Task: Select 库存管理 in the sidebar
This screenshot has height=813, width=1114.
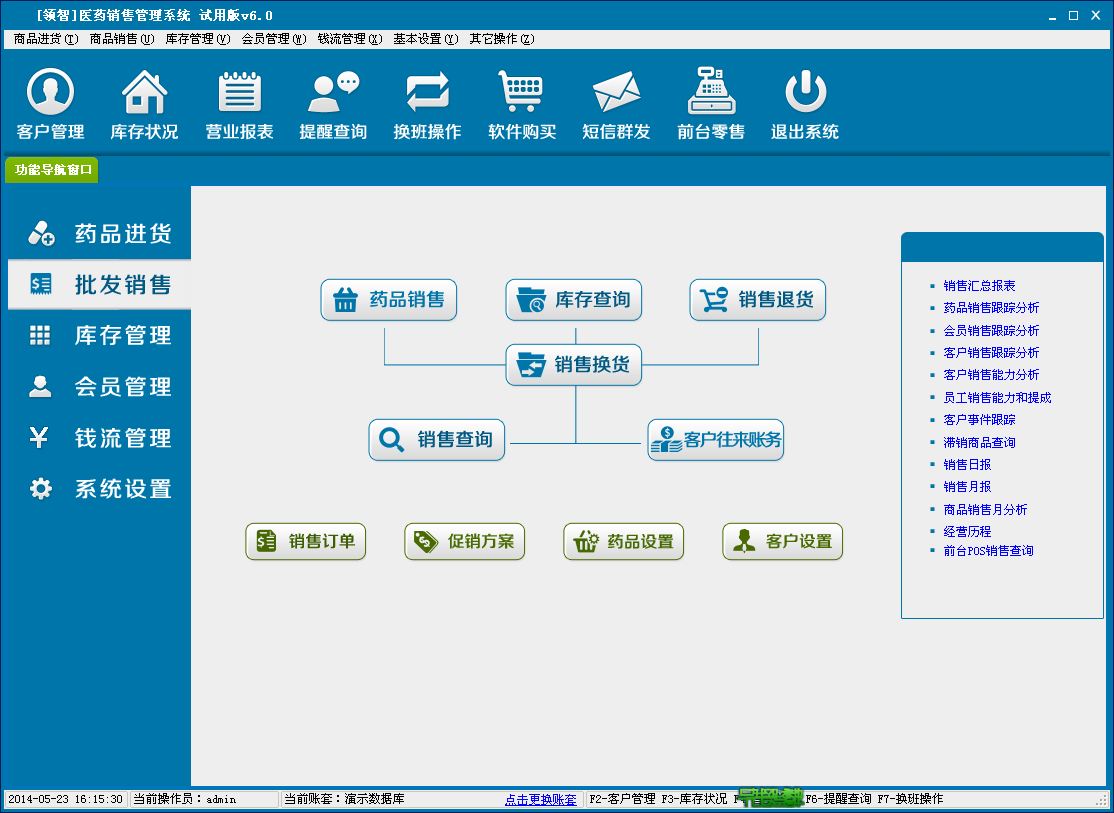Action: (99, 336)
